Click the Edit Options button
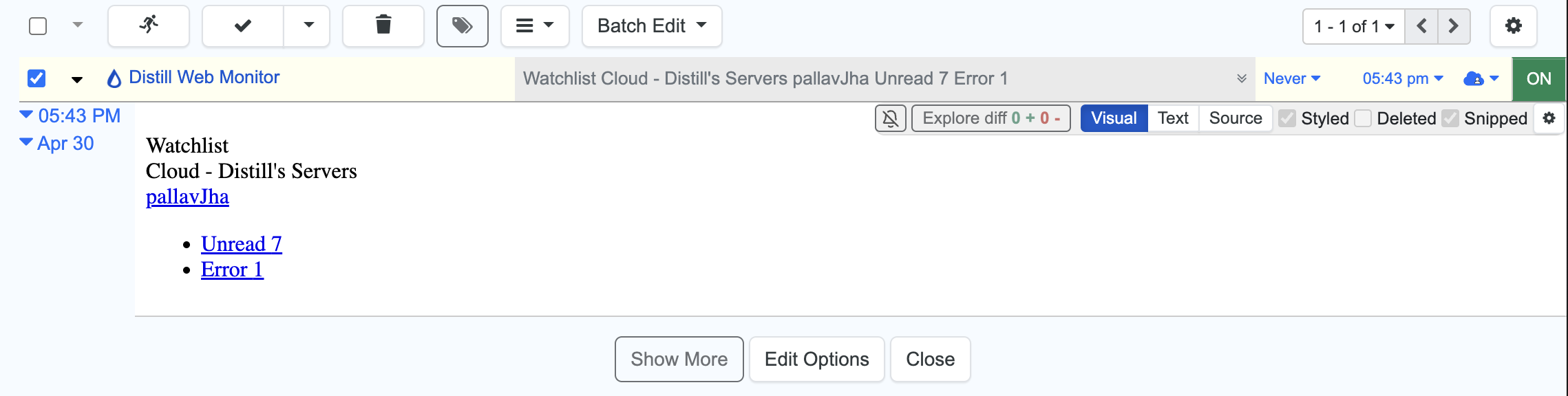The height and width of the screenshot is (396, 1568). (816, 359)
